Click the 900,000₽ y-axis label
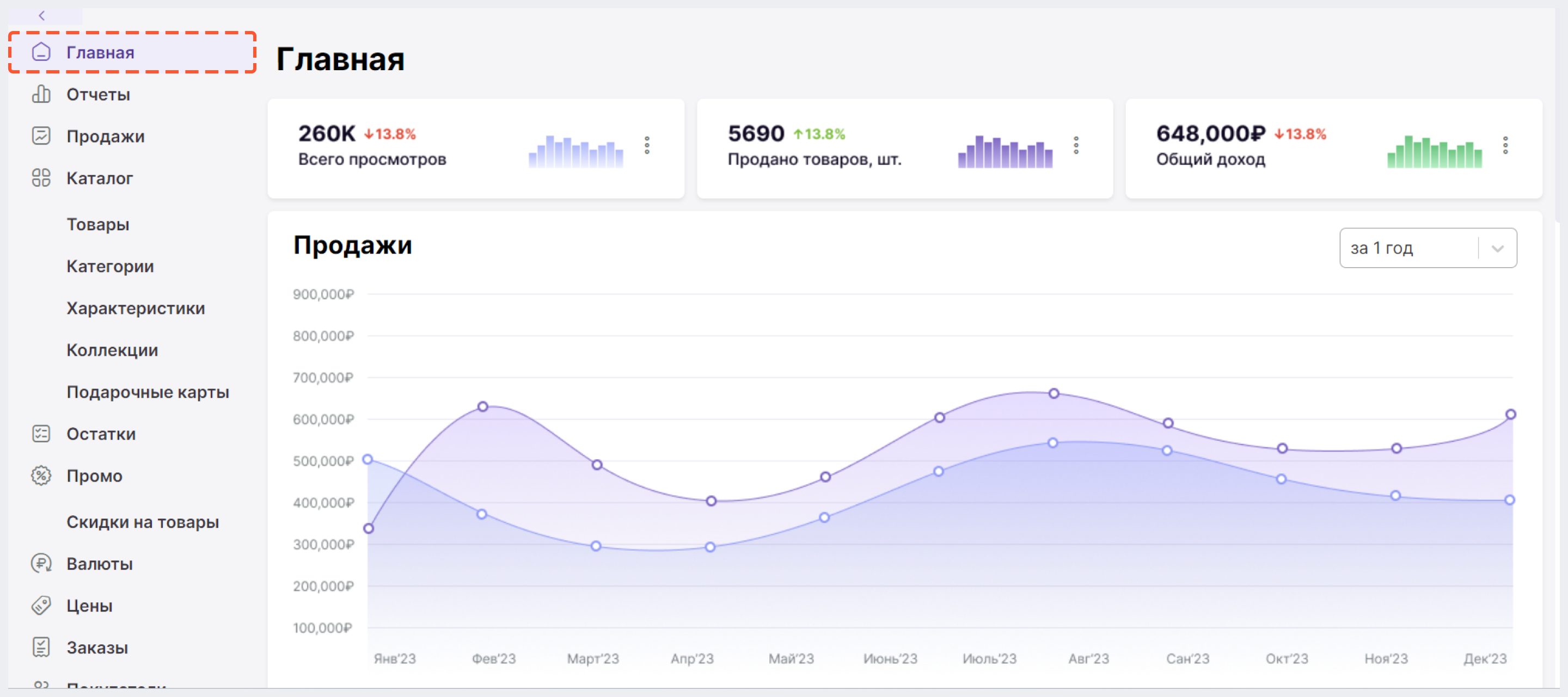The height and width of the screenshot is (697, 1568). pyautogui.click(x=323, y=294)
